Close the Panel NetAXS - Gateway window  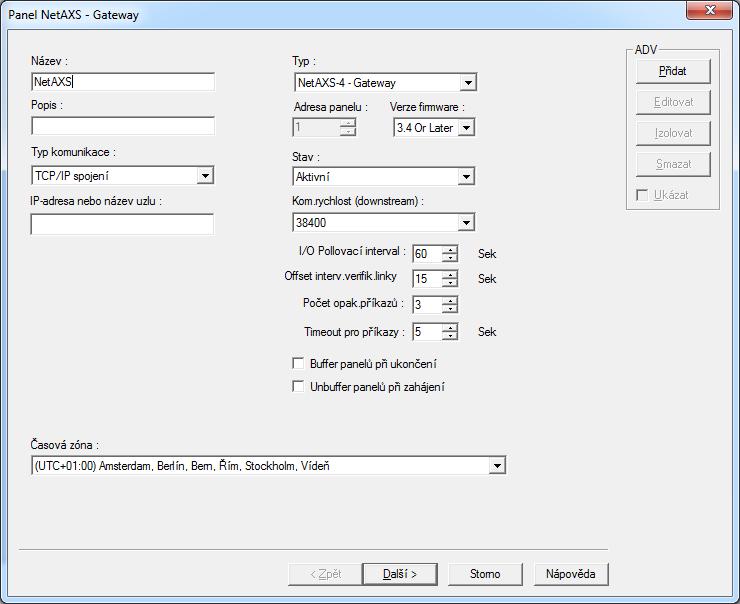tap(709, 10)
